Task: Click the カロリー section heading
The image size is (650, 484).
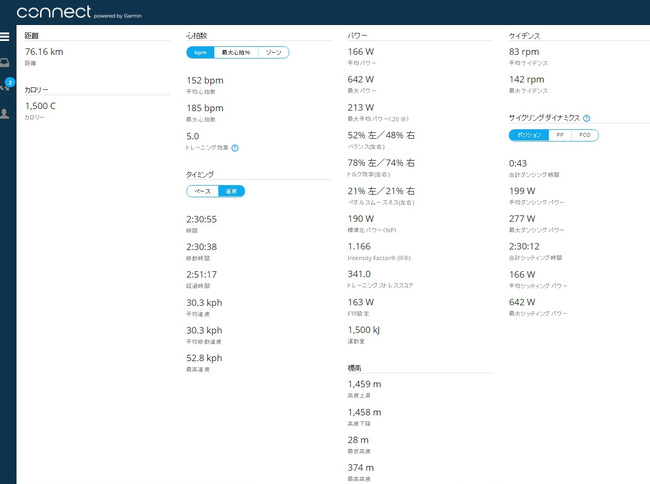Action: click(x=36, y=90)
